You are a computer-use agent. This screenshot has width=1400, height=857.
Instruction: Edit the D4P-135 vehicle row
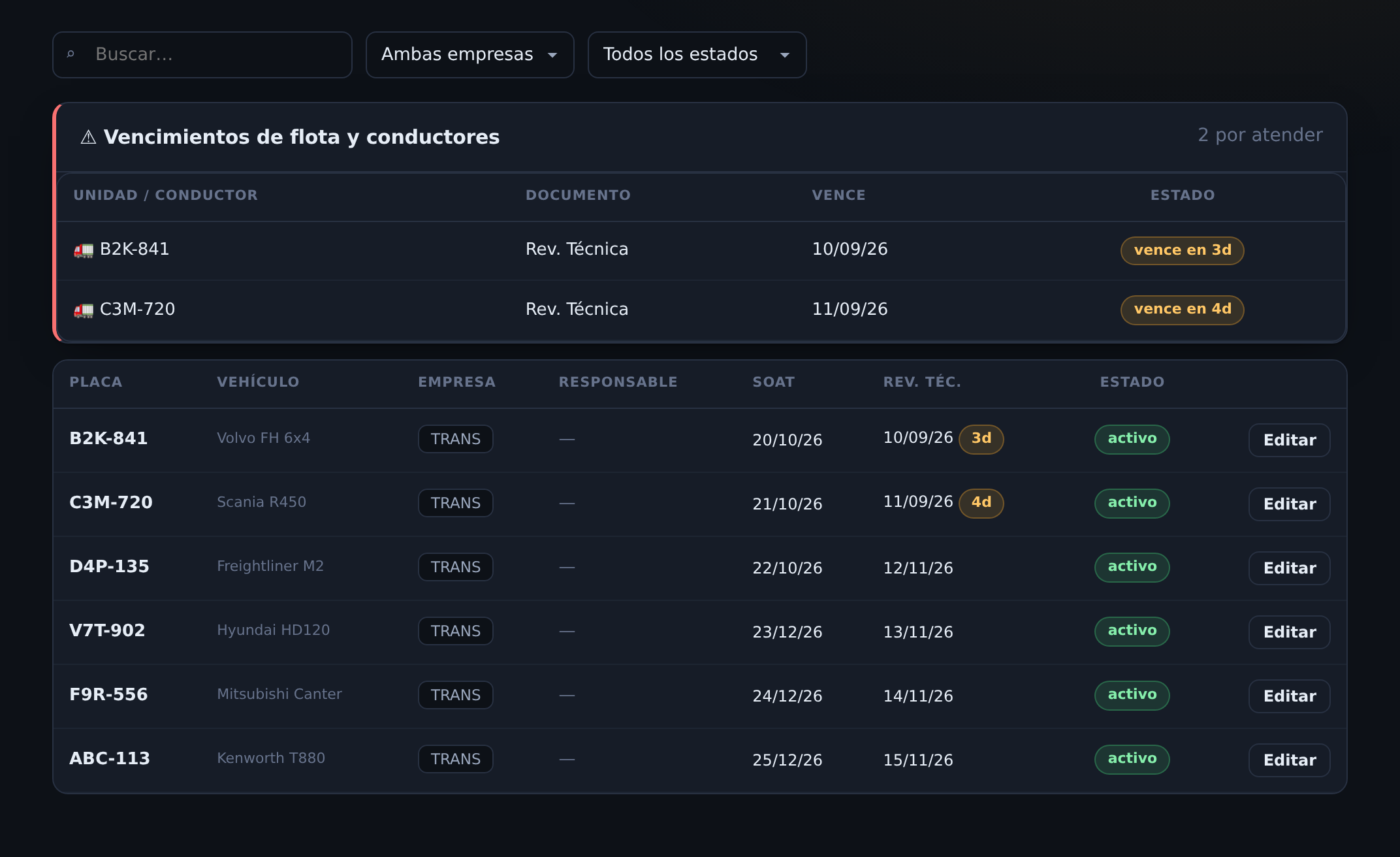(x=1290, y=568)
